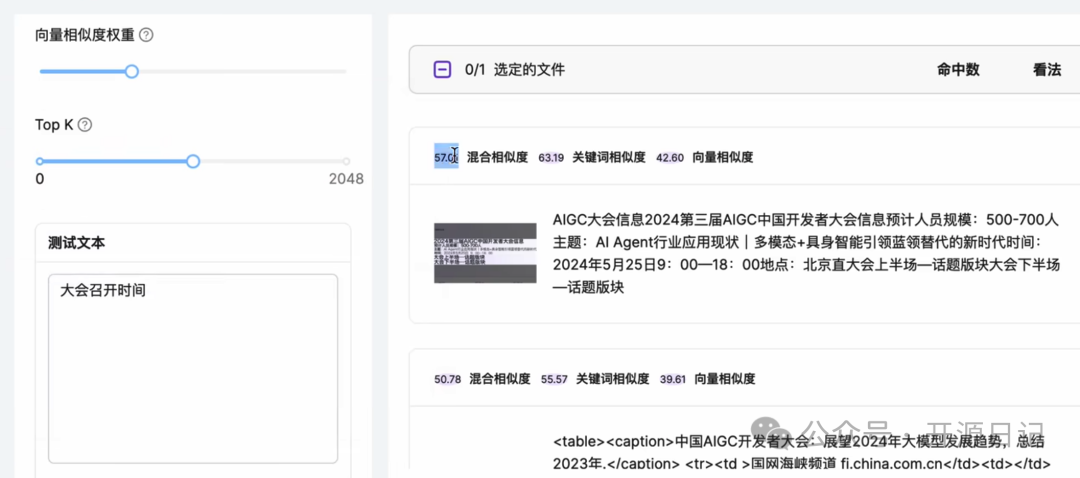
Task: Select the 42.60 向量相似度 score
Action: [x=670, y=157]
